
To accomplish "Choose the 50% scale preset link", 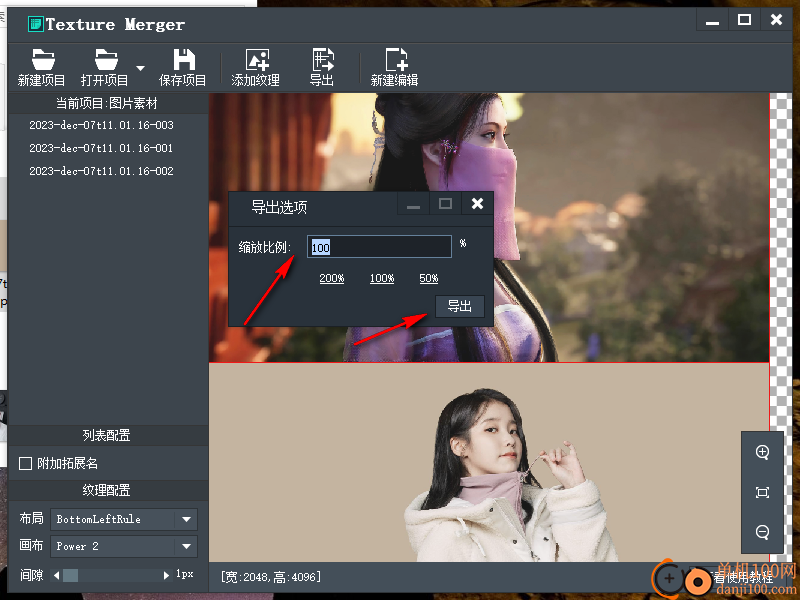I will pos(429,278).
